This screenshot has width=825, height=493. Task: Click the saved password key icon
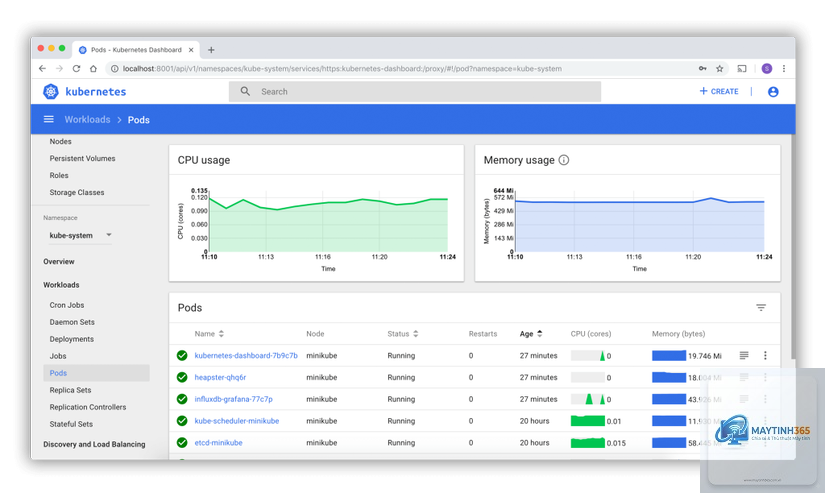click(702, 68)
